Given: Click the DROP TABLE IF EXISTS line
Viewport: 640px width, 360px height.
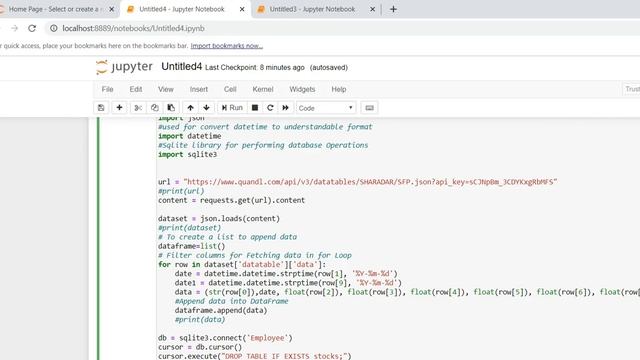Looking at the screenshot, I should (255, 356).
